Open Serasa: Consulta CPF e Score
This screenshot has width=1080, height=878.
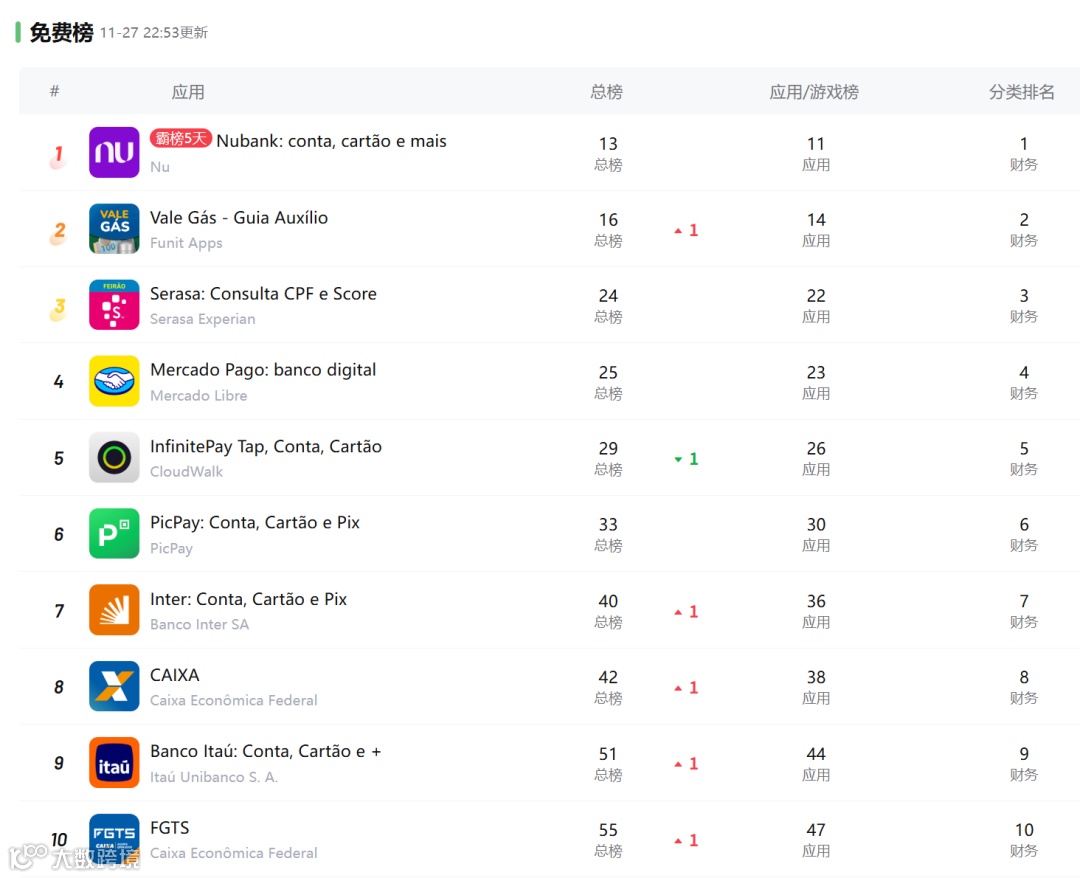(263, 294)
